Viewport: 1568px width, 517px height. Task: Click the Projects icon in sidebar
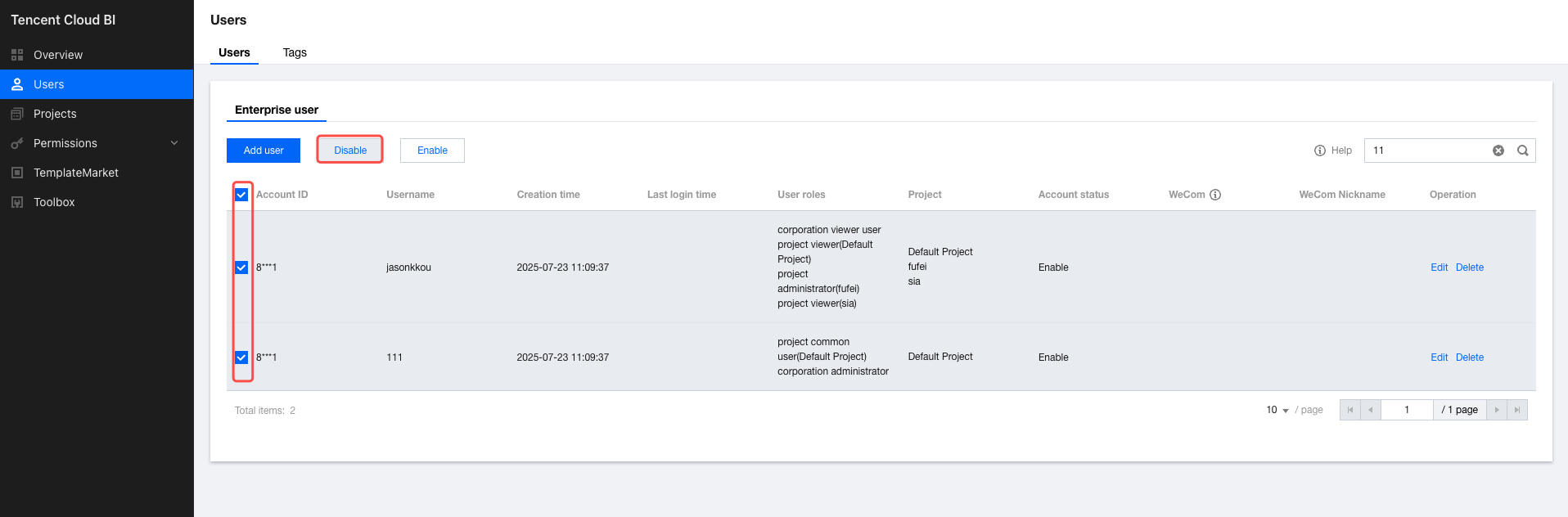17,114
